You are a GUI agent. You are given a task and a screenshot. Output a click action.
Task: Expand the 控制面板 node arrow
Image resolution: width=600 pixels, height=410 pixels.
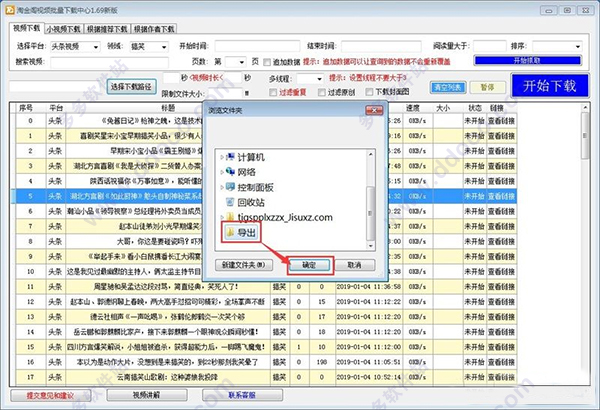pyautogui.click(x=222, y=187)
